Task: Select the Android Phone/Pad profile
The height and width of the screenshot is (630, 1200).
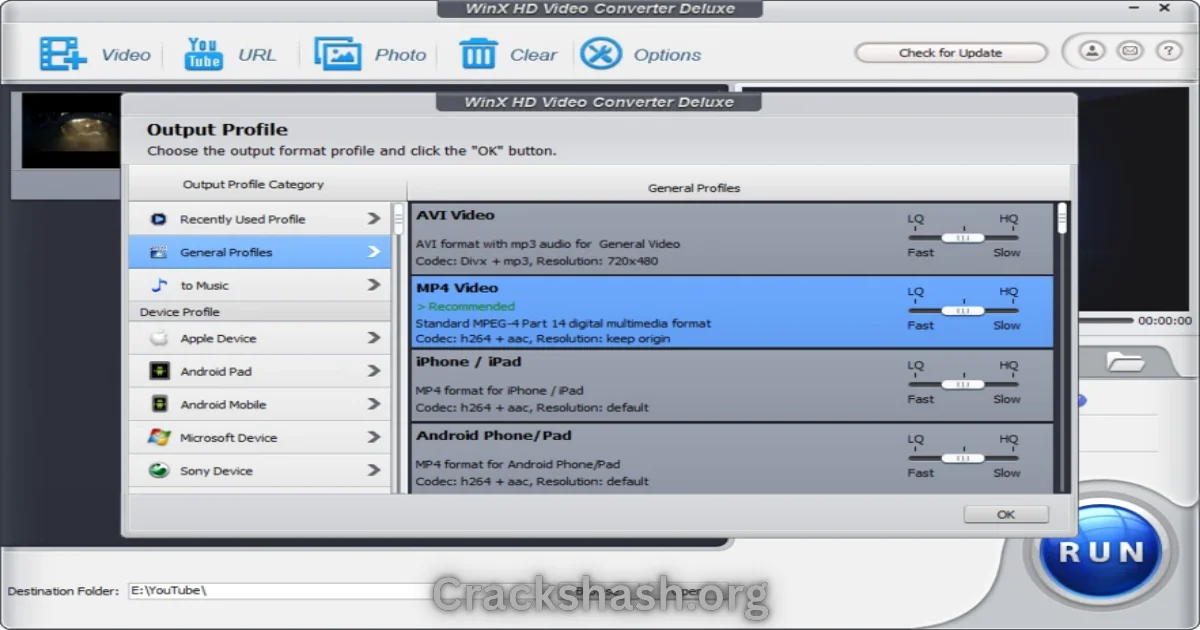Action: (732, 458)
